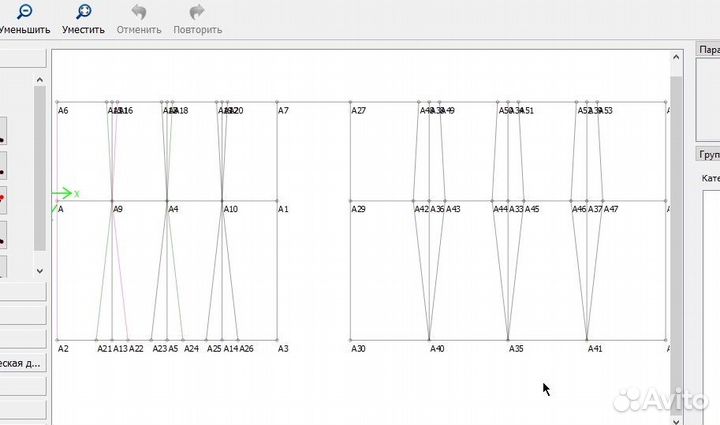Image resolution: width=720 pixels, height=425 pixels.
Task: Select point A3 at the bottom corner
Action: tap(278, 341)
